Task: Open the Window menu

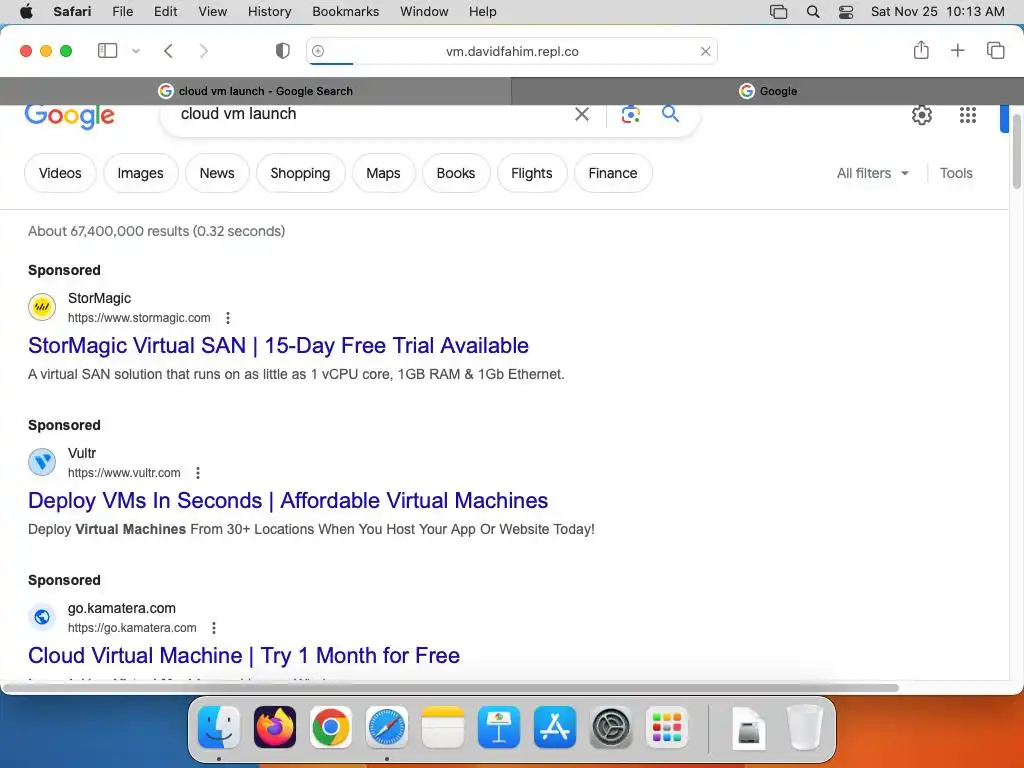Action: click(x=424, y=12)
